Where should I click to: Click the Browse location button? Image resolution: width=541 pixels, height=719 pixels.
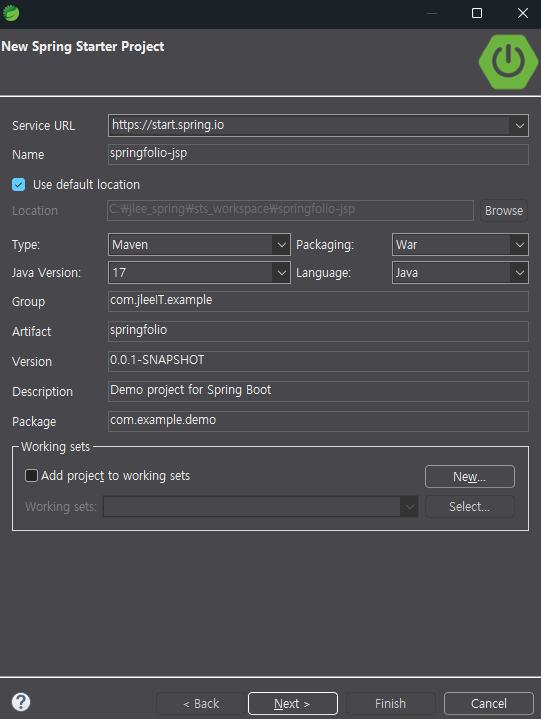click(504, 210)
